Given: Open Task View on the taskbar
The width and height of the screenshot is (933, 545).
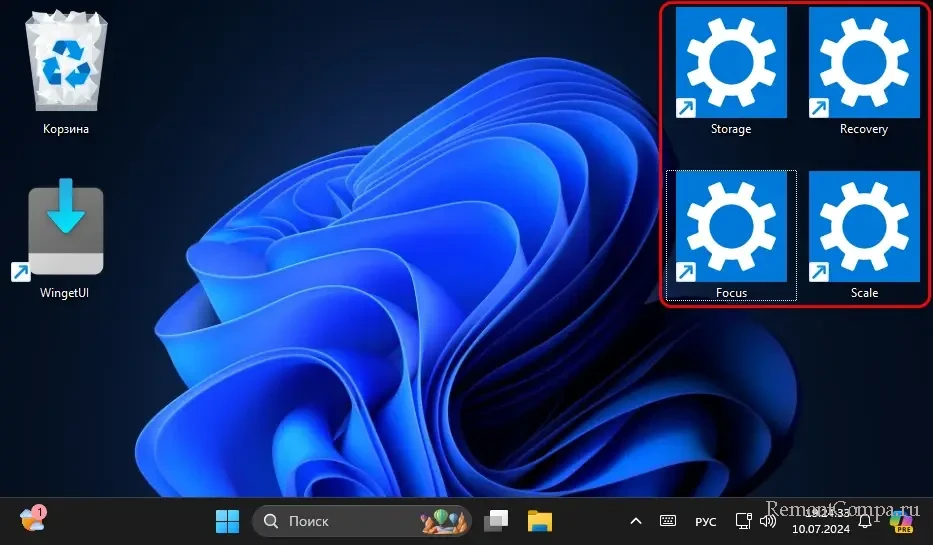Looking at the screenshot, I should pos(496,521).
